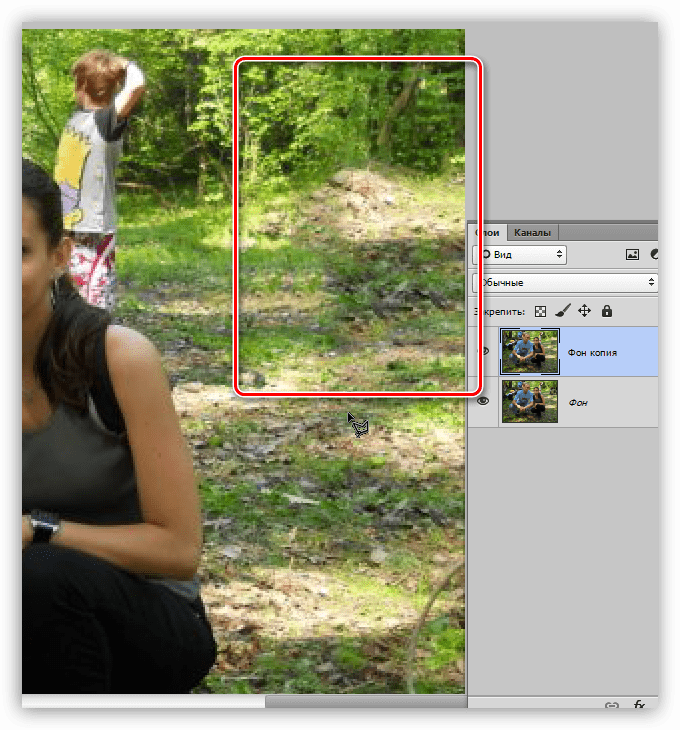This screenshot has width=680, height=730.
Task: Toggle lock position icon
Action: [584, 311]
